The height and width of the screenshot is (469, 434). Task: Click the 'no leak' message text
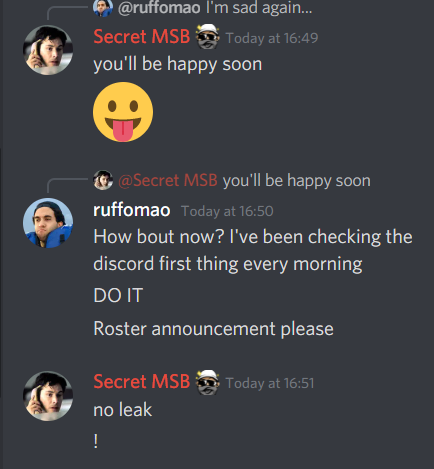pyautogui.click(x=123, y=410)
